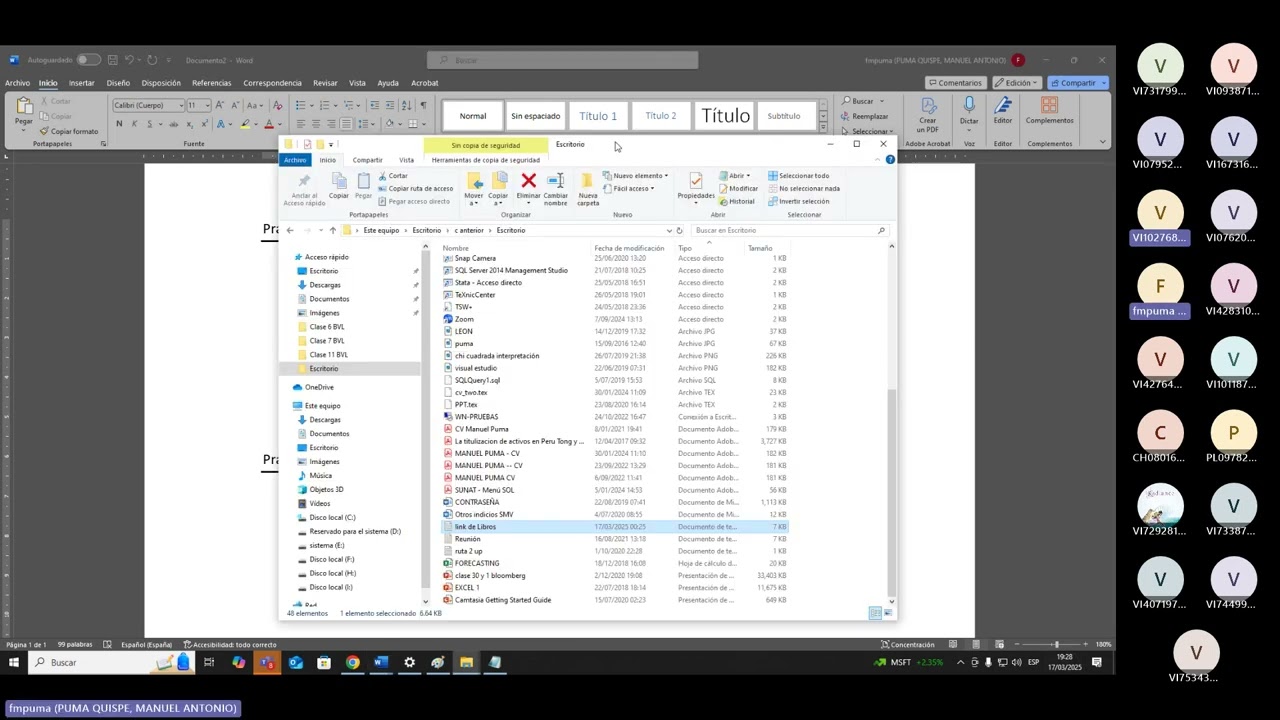Click Explorer help question mark icon
This screenshot has height=720, width=1280.
click(890, 160)
